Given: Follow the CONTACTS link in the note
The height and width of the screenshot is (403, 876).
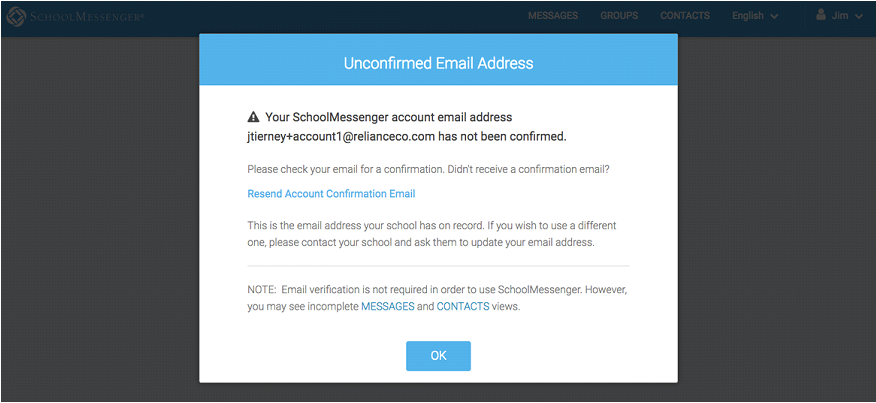Looking at the screenshot, I should click(463, 306).
